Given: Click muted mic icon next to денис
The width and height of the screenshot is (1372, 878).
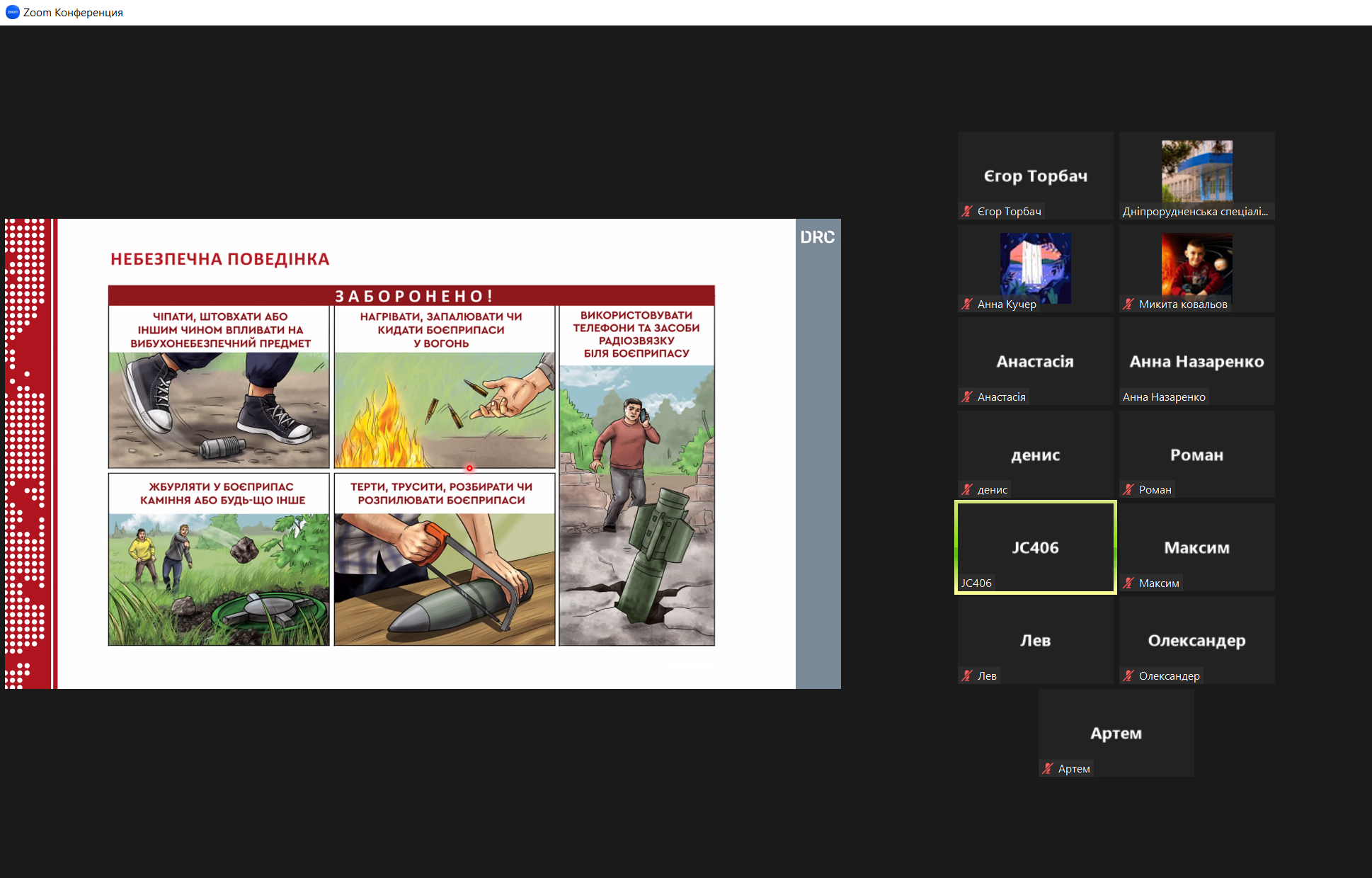Looking at the screenshot, I should 967,489.
